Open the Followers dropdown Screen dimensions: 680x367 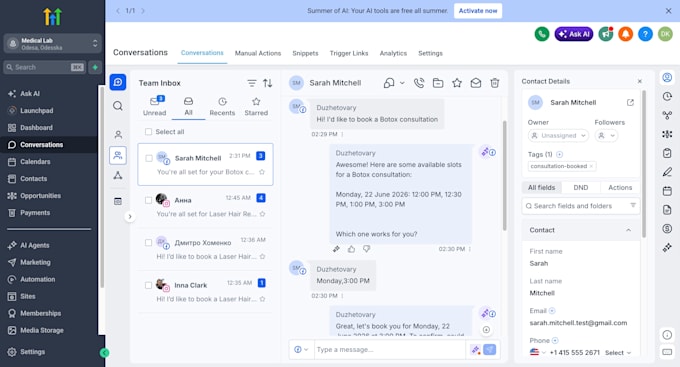tap(606, 136)
